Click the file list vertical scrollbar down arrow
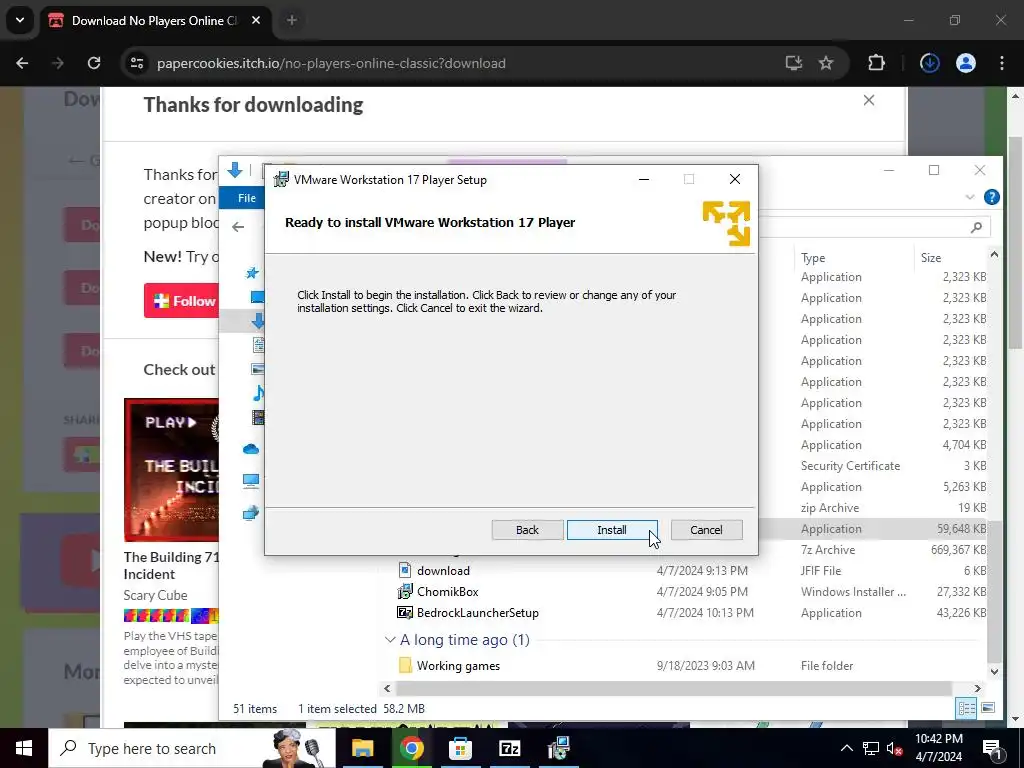1024x768 pixels. tap(994, 671)
